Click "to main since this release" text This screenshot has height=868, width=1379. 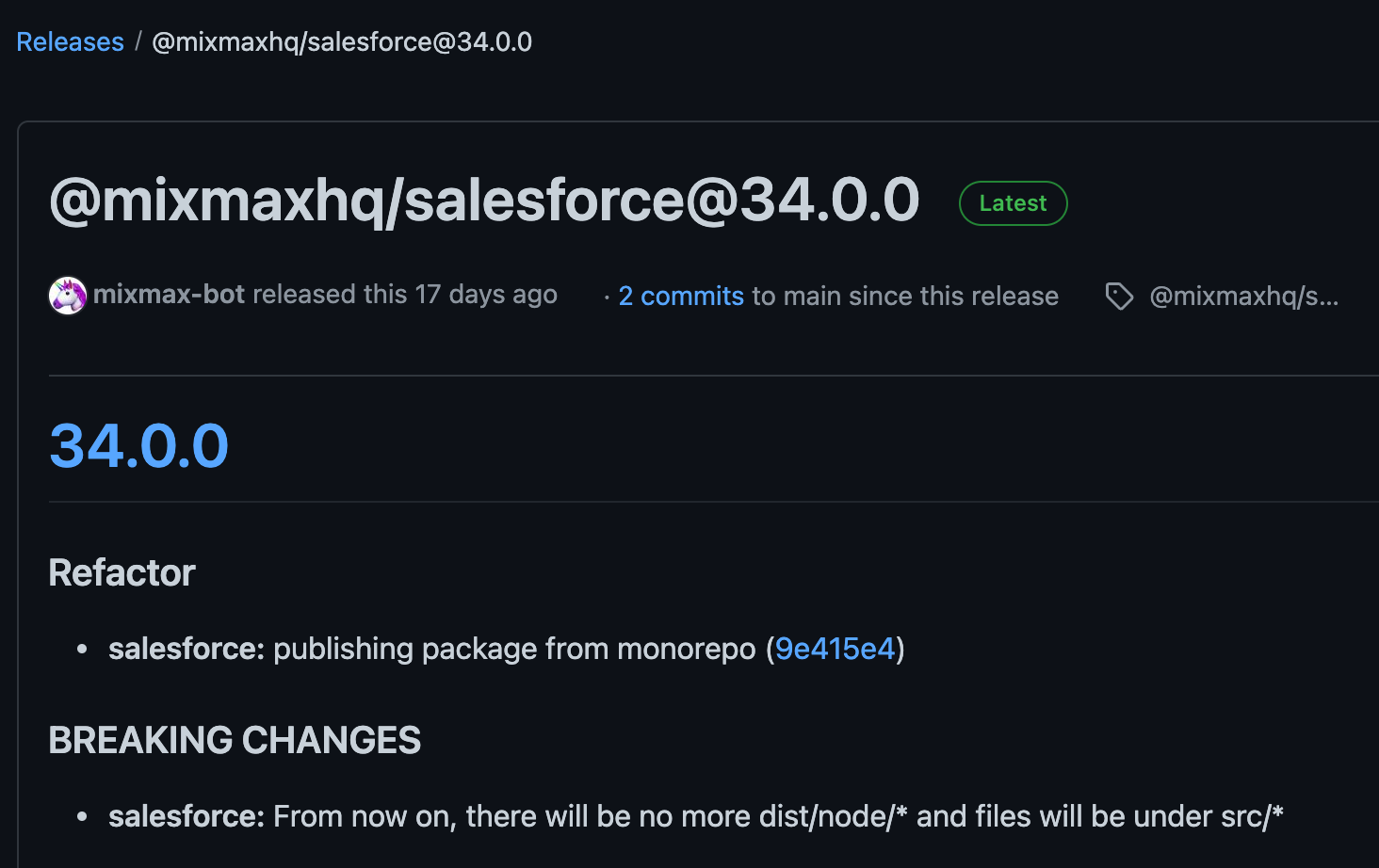pos(905,296)
